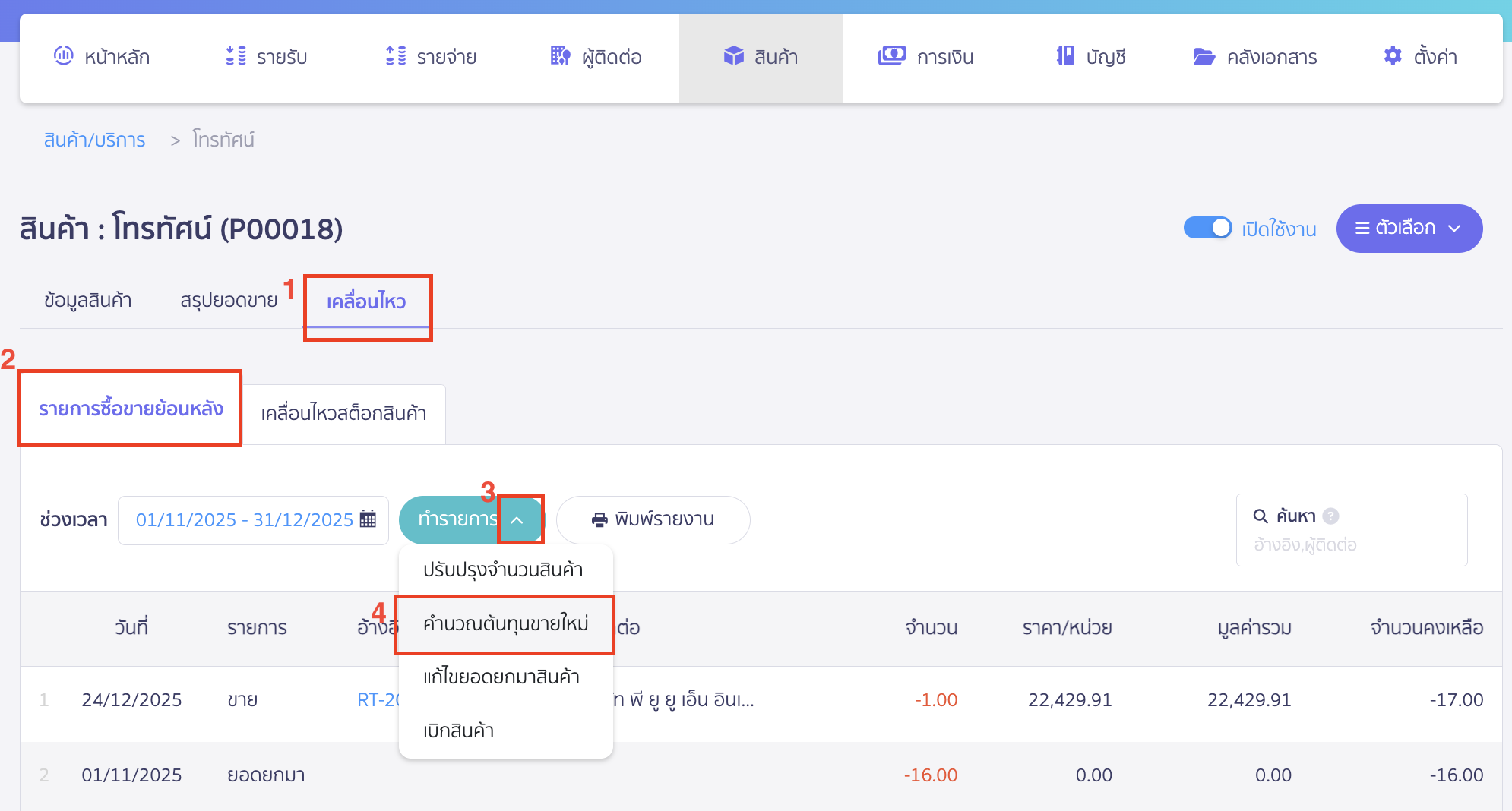
Task: Open the สินค้า/บริการ breadcrumb link
Action: click(x=94, y=139)
